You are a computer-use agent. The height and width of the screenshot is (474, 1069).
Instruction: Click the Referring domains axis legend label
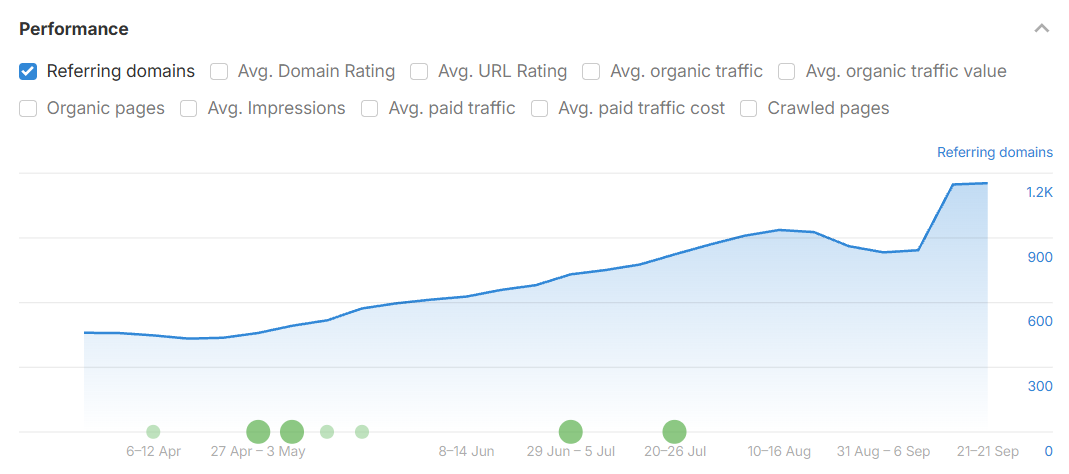(x=995, y=152)
